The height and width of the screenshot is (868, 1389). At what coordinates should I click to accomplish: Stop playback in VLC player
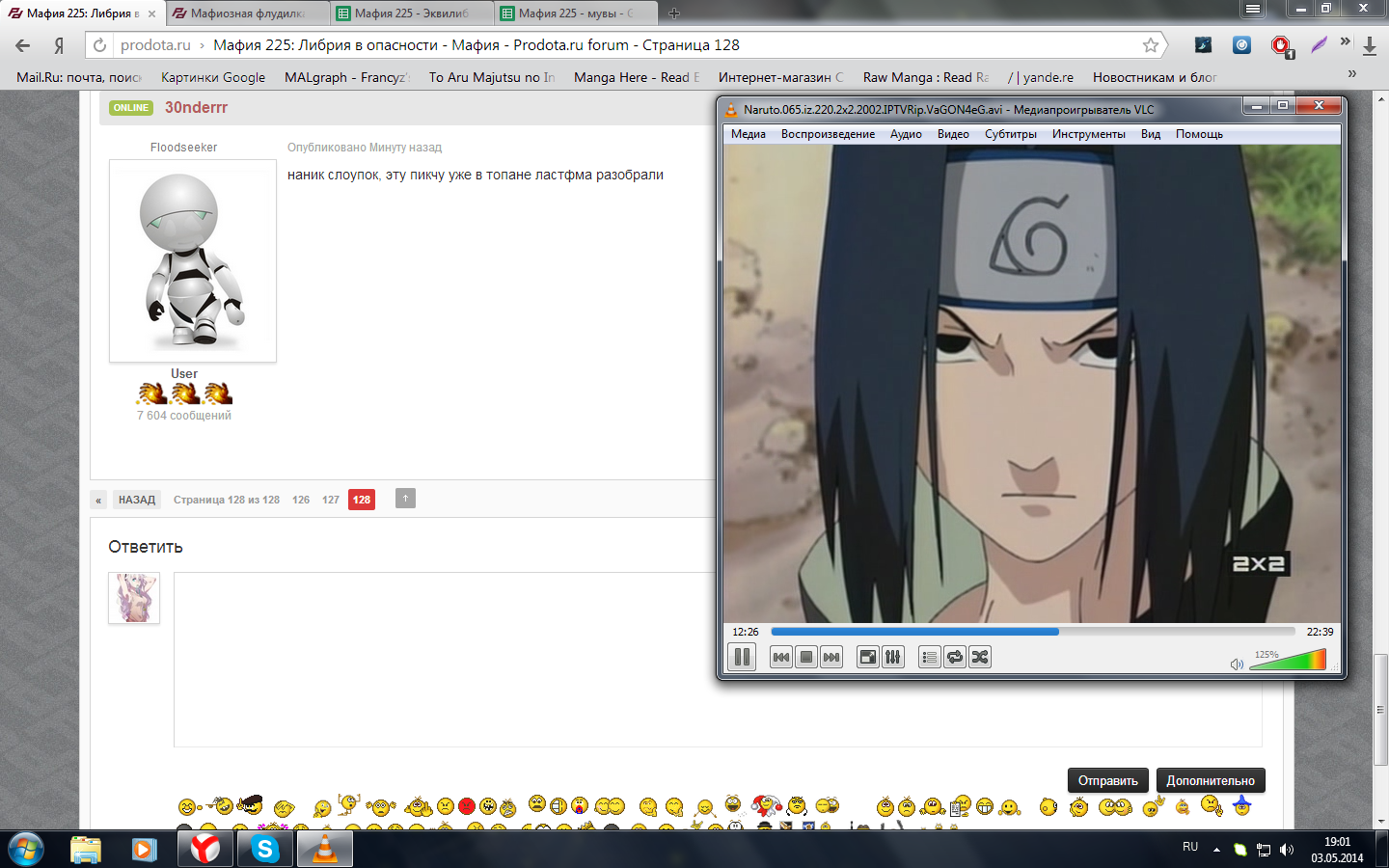pos(806,658)
